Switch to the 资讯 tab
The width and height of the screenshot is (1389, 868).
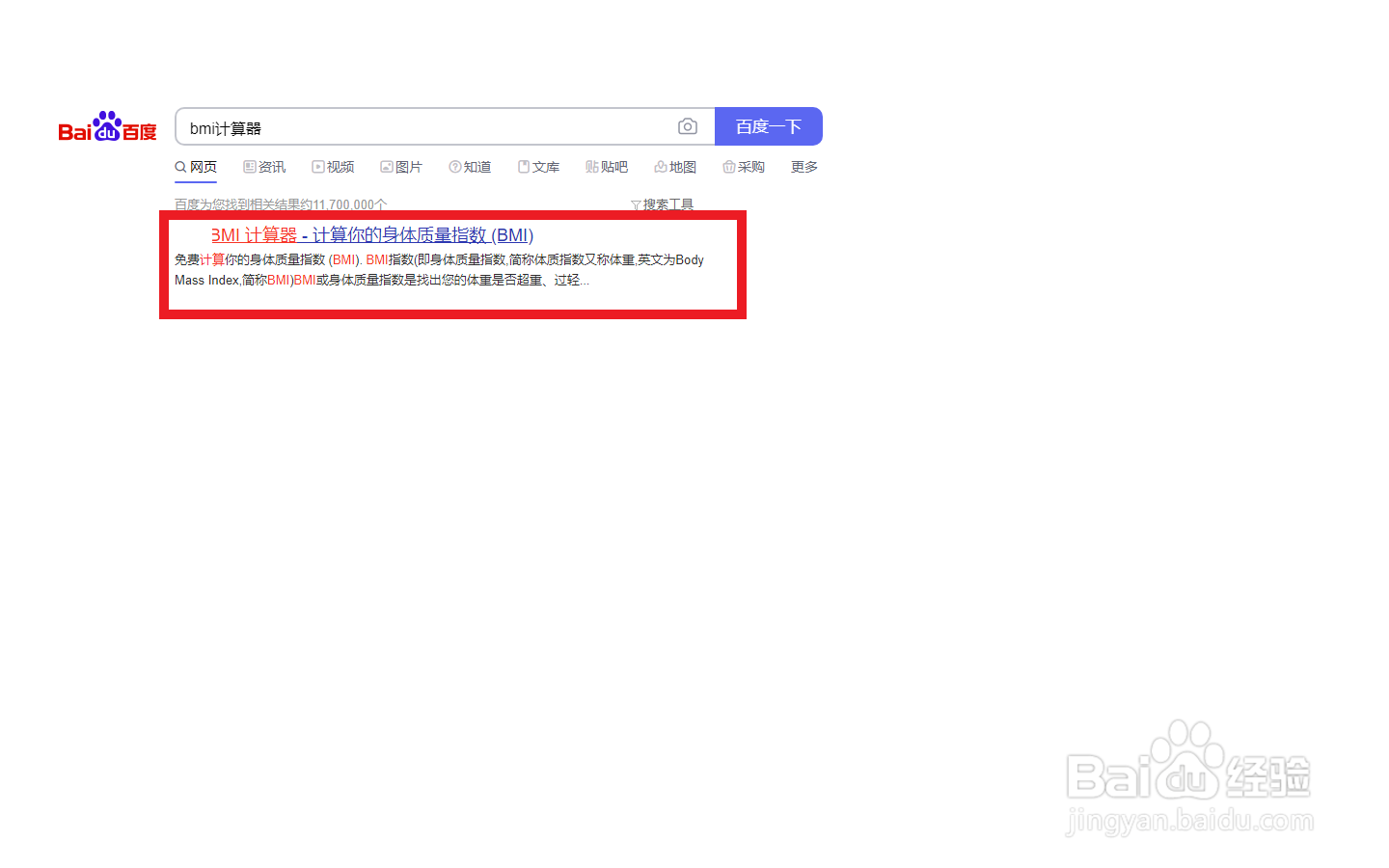click(x=264, y=167)
